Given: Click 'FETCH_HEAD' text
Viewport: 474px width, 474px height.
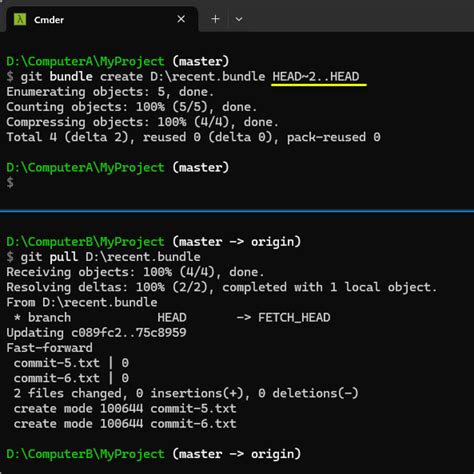Looking at the screenshot, I should pos(294,318).
